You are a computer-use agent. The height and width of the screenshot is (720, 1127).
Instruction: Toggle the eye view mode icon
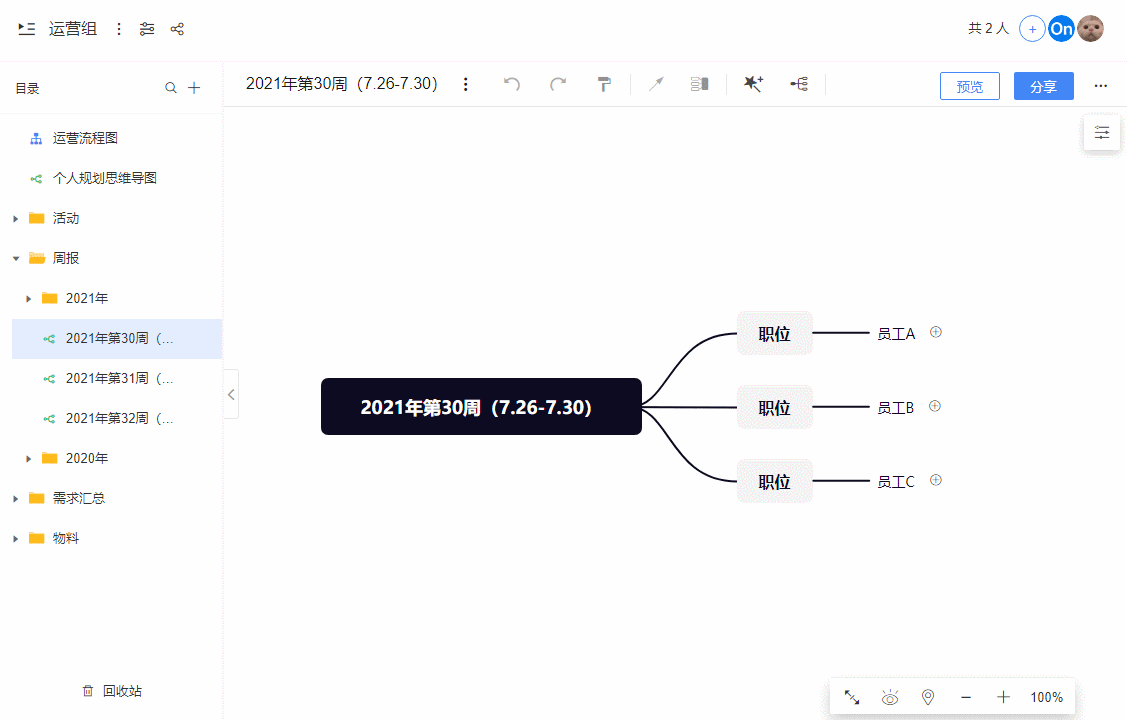[x=890, y=697]
